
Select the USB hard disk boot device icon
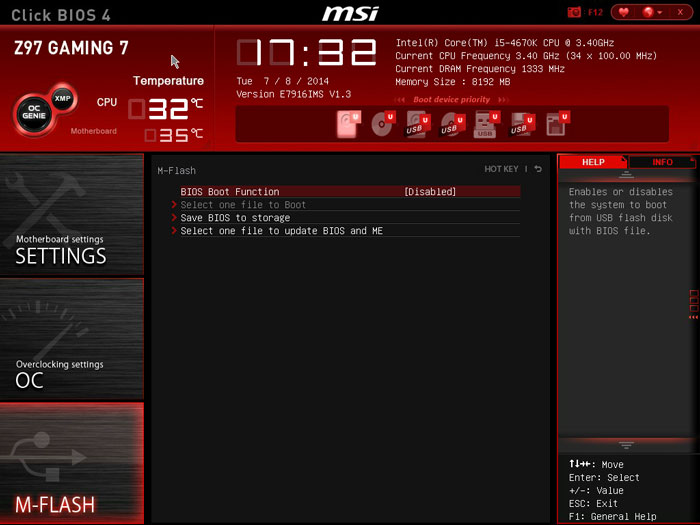tap(417, 124)
